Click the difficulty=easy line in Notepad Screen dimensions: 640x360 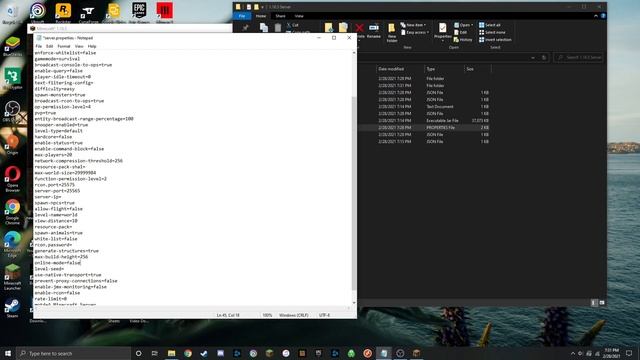[54, 89]
